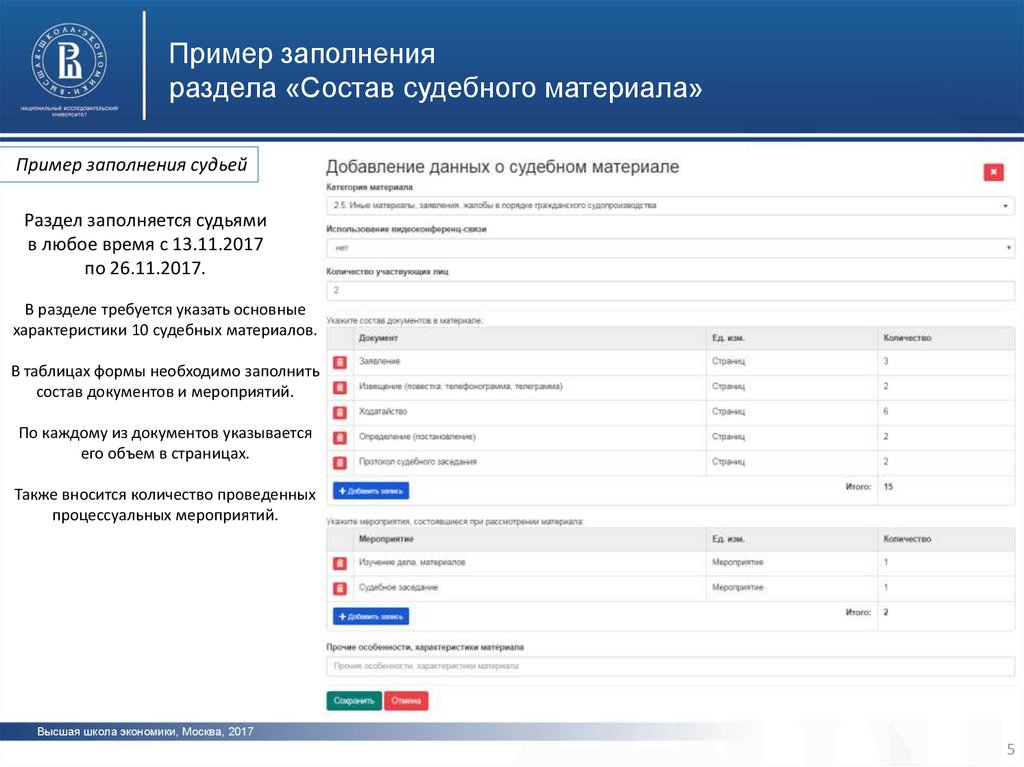The width and height of the screenshot is (1024, 767).
Task: Delete the Протокол судебного заседания row
Action: tap(339, 462)
